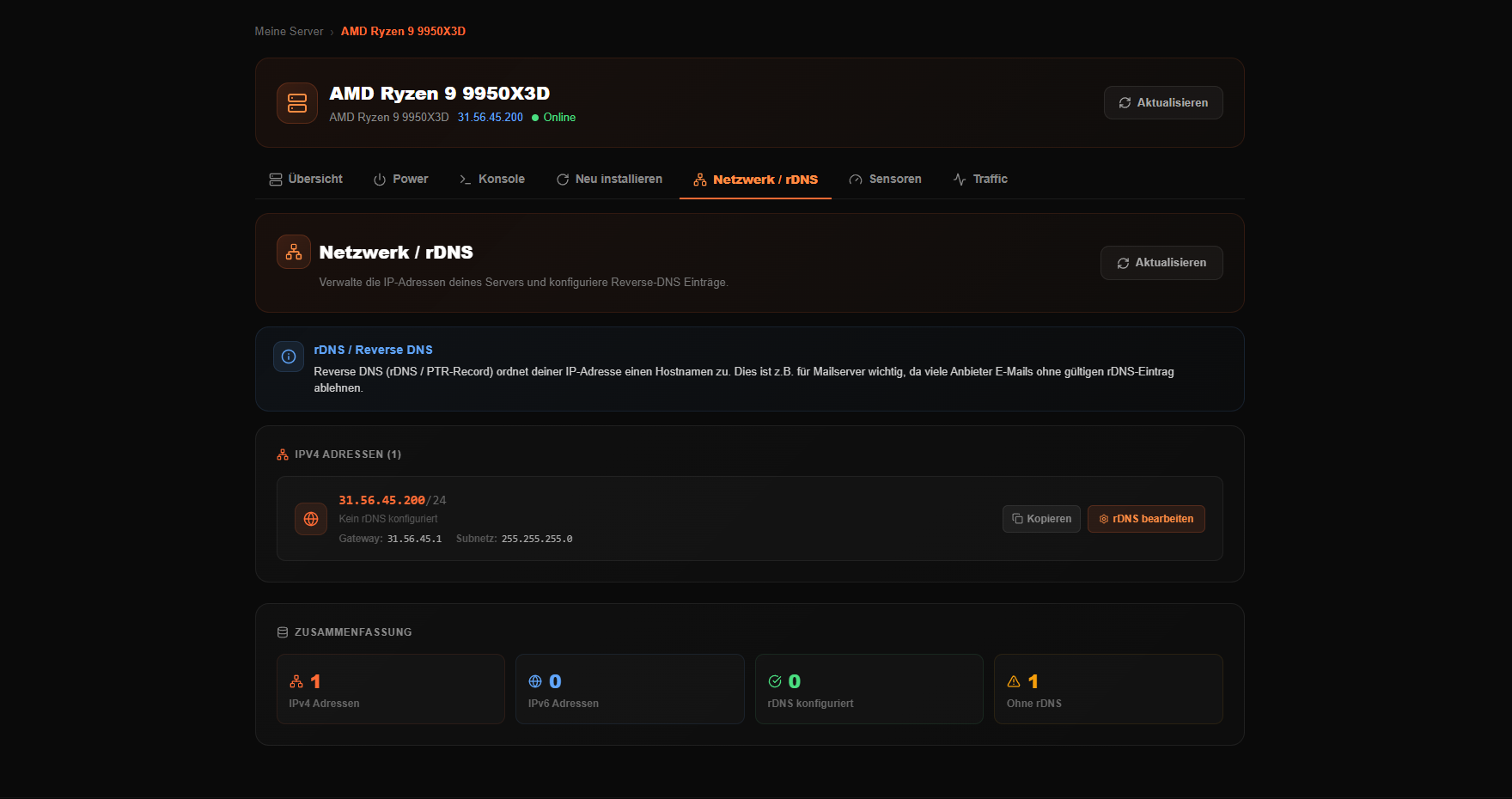The width and height of the screenshot is (1512, 799).
Task: Click the warning triangle in the Ohne rDNS card
Action: point(1014,681)
